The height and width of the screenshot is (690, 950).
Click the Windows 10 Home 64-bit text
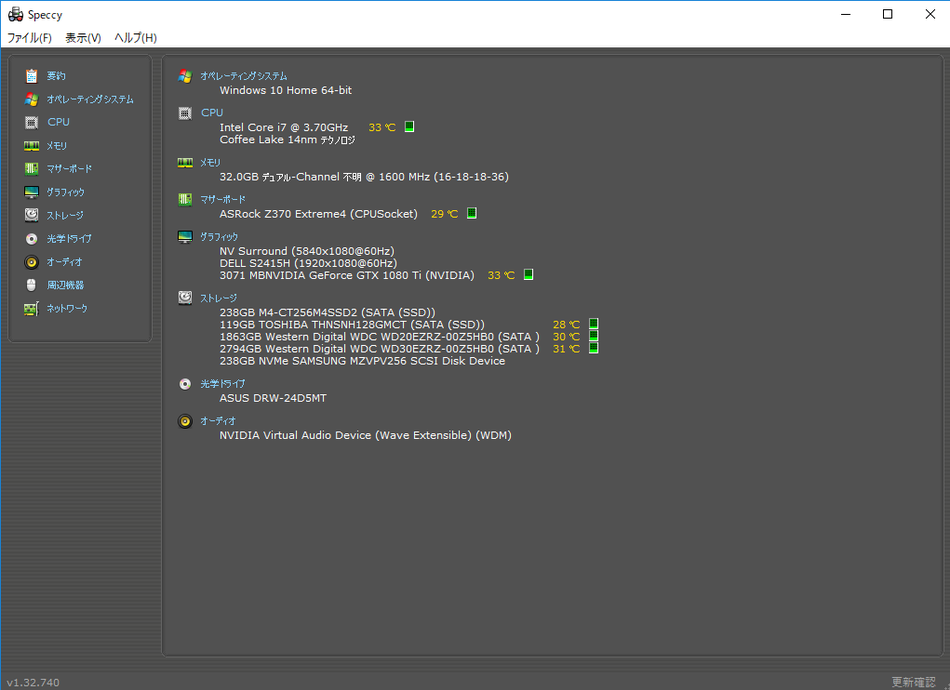285,90
